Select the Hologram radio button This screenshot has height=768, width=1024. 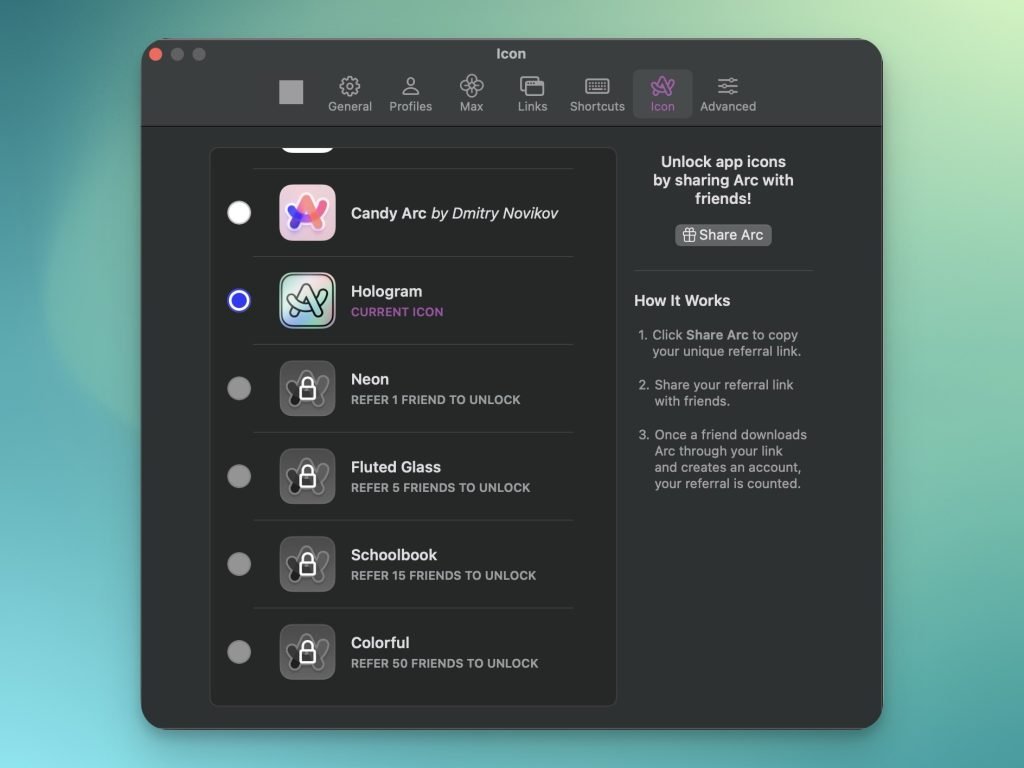tap(239, 300)
